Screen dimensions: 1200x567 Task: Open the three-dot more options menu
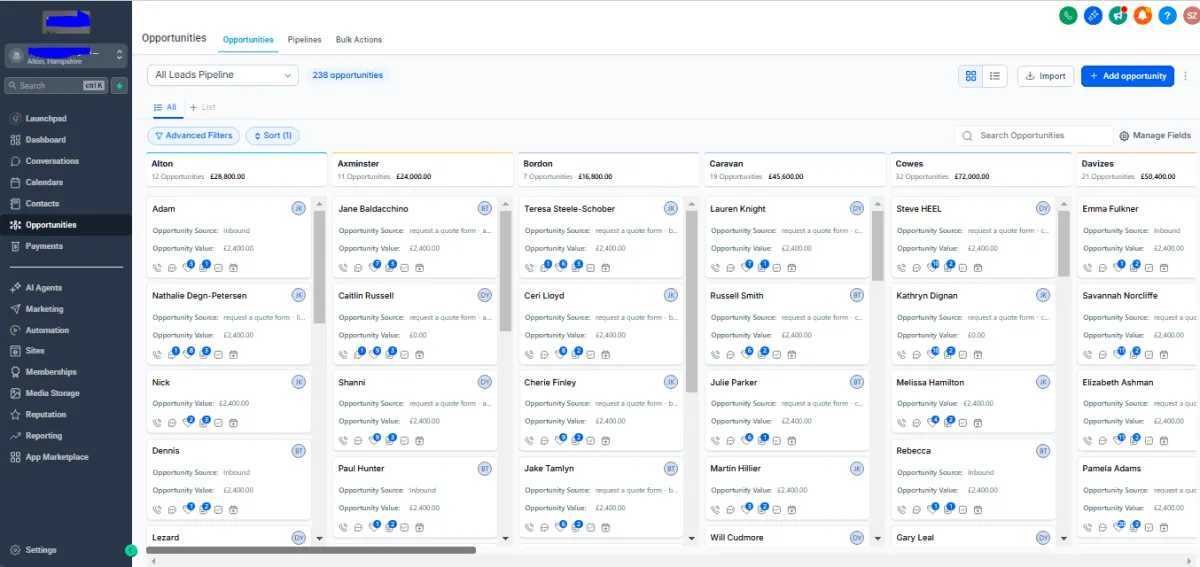coord(1186,76)
